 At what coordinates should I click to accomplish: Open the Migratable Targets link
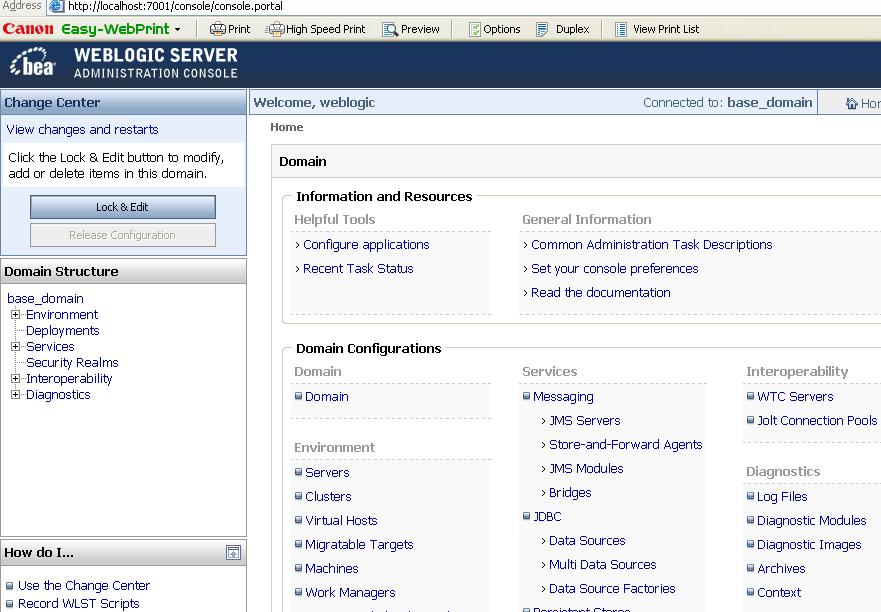(359, 545)
